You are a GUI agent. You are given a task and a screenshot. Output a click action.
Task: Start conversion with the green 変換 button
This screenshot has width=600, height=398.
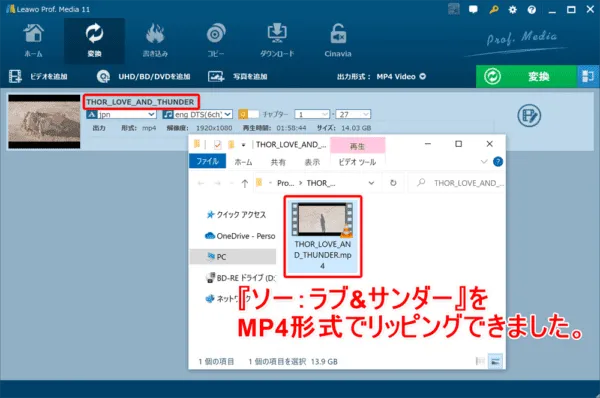[x=526, y=77]
